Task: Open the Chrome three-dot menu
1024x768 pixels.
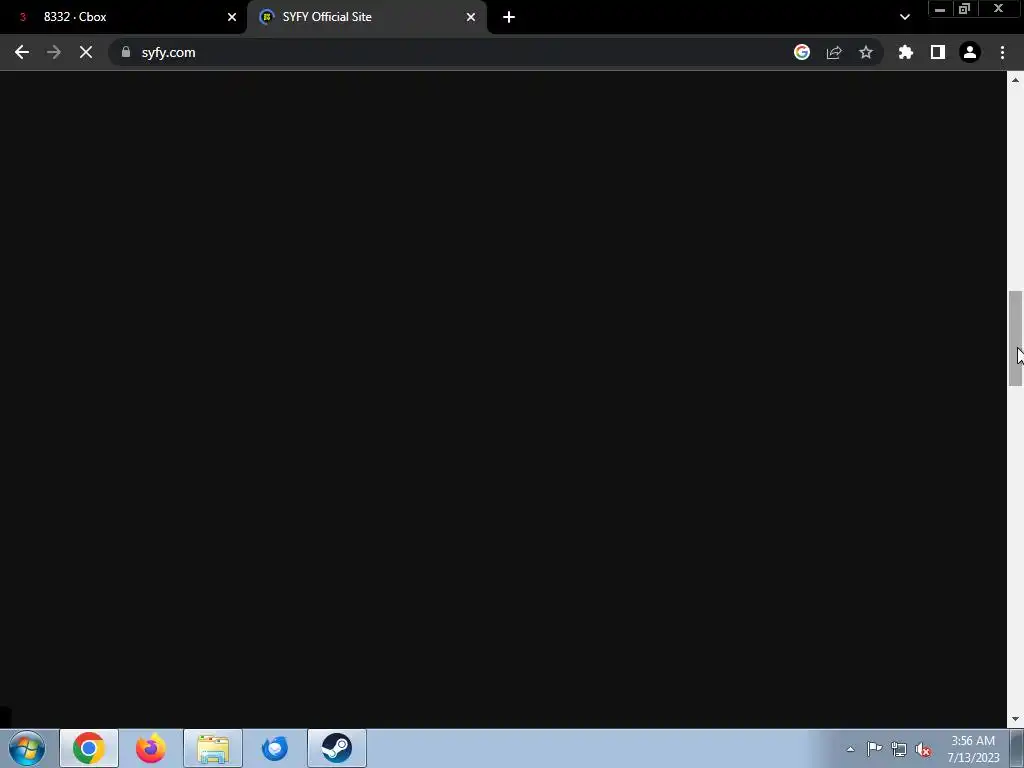Action: pyautogui.click(x=1002, y=52)
